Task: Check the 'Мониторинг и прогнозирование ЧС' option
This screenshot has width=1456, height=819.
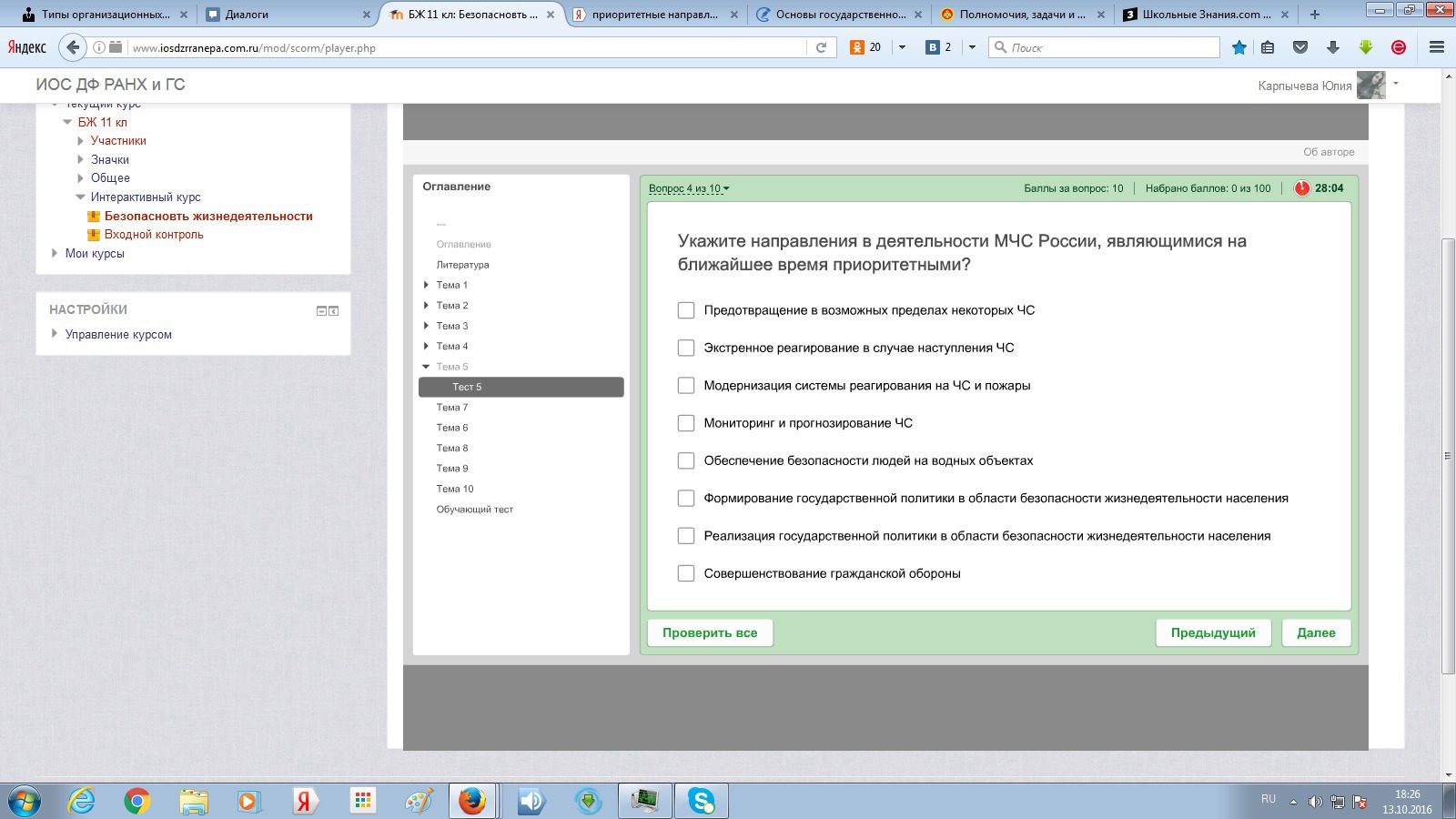Action: [686, 423]
